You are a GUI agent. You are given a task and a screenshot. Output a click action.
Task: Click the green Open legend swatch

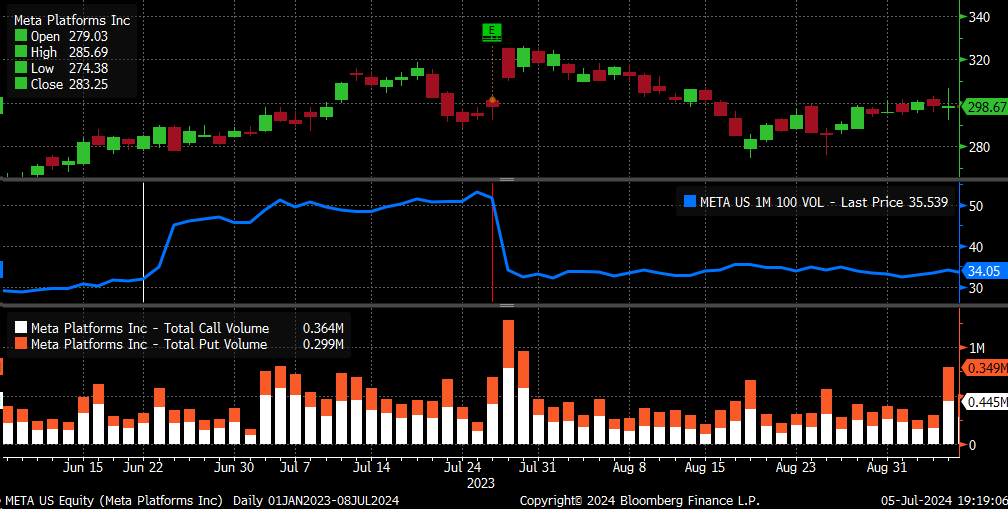21,37
